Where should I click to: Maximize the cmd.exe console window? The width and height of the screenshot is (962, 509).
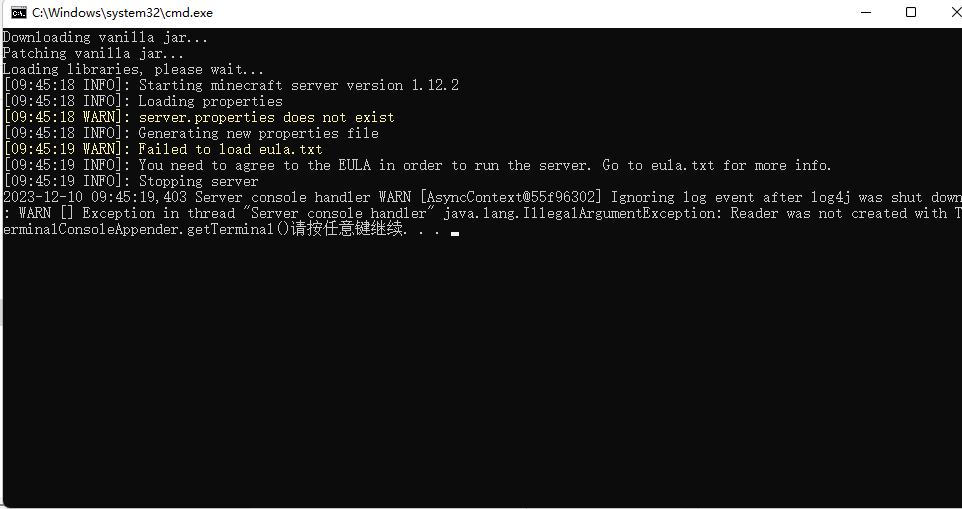[x=911, y=12]
